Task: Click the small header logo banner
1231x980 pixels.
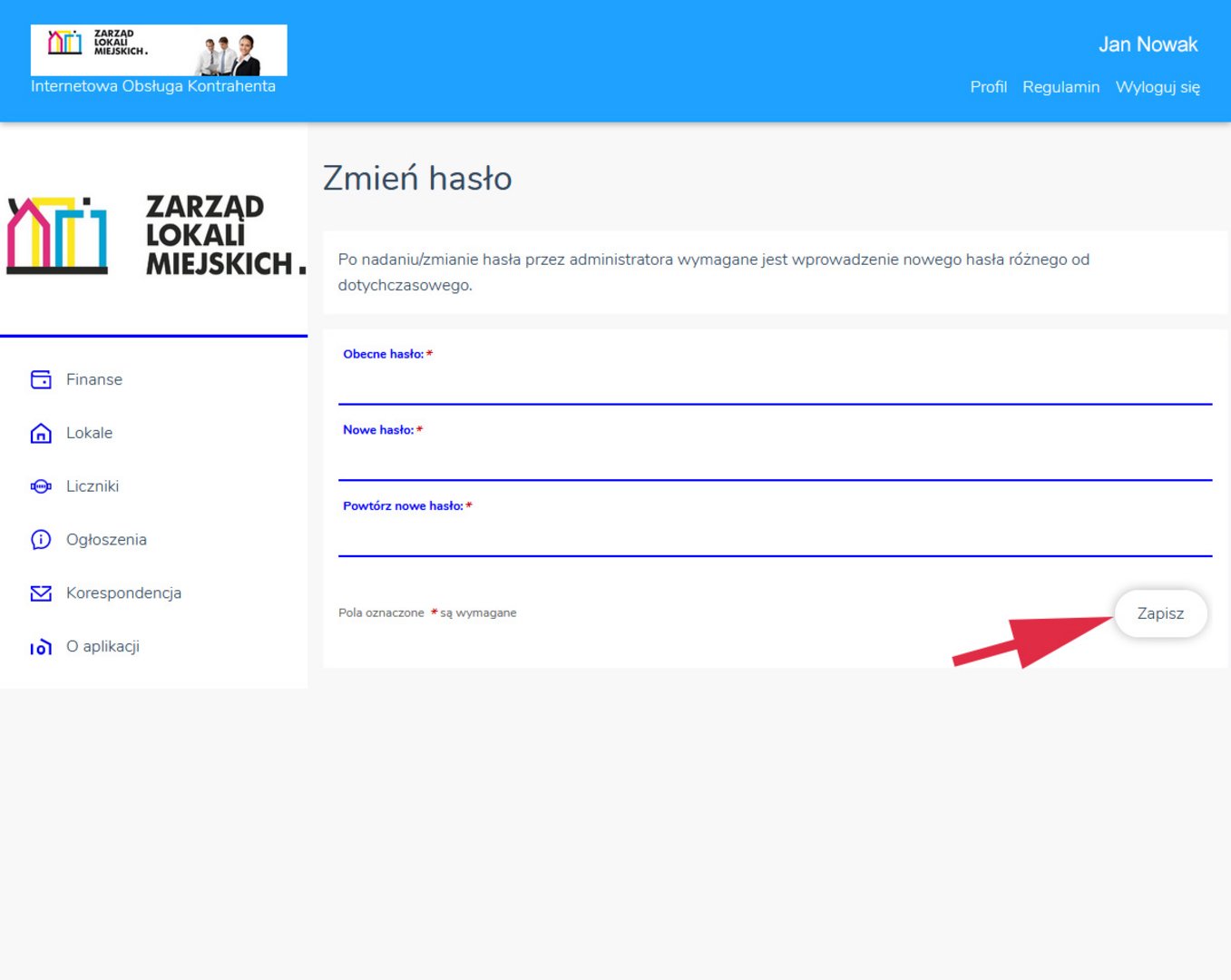Action: tap(159, 50)
